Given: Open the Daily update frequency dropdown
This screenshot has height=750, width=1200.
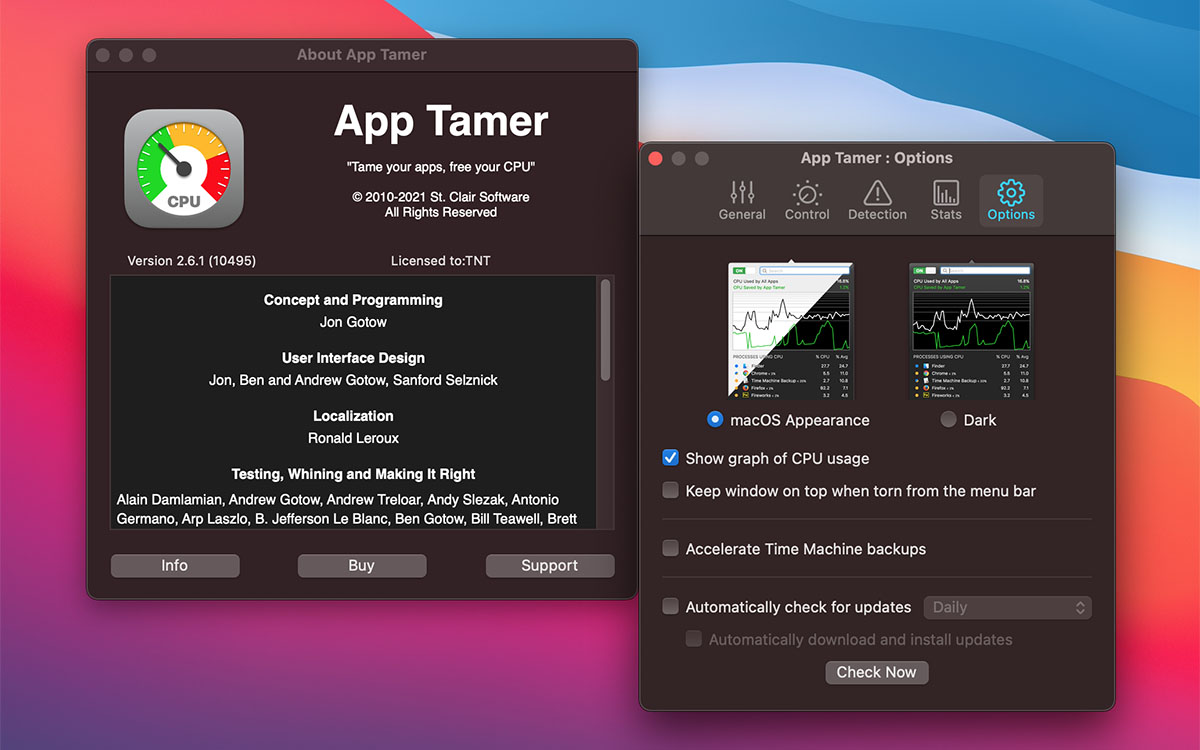Looking at the screenshot, I should (x=1008, y=607).
